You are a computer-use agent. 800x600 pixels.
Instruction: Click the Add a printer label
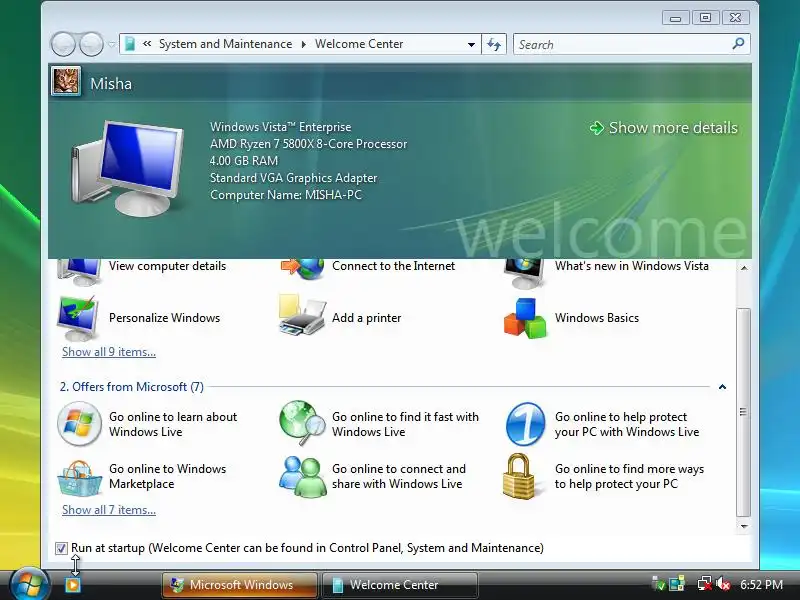pyautogui.click(x=366, y=318)
